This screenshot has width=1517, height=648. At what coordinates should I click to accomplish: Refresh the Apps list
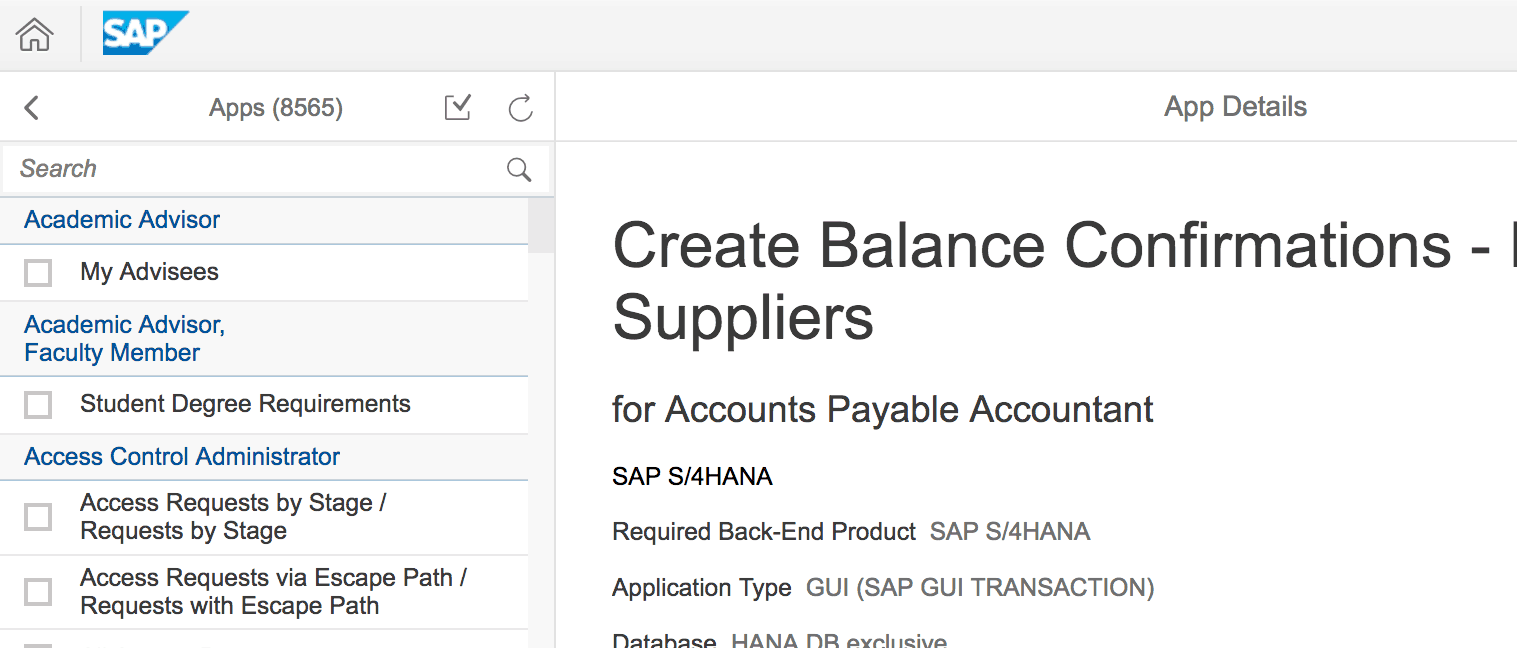click(x=520, y=108)
